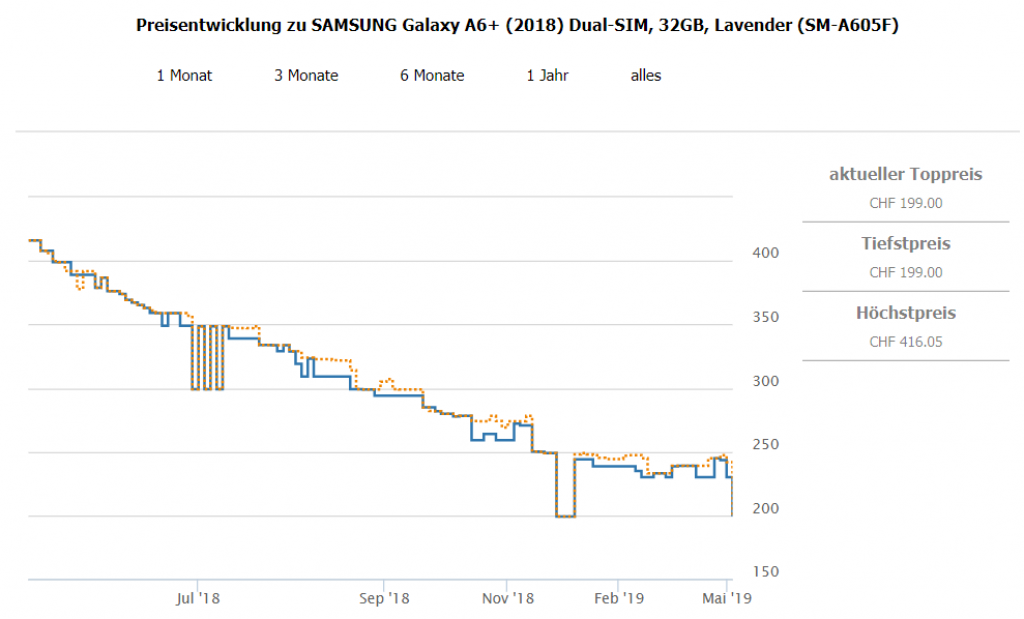Click the CHF 199.00 current top price
Image resolution: width=1024 pixels, height=619 pixels.
tap(905, 203)
